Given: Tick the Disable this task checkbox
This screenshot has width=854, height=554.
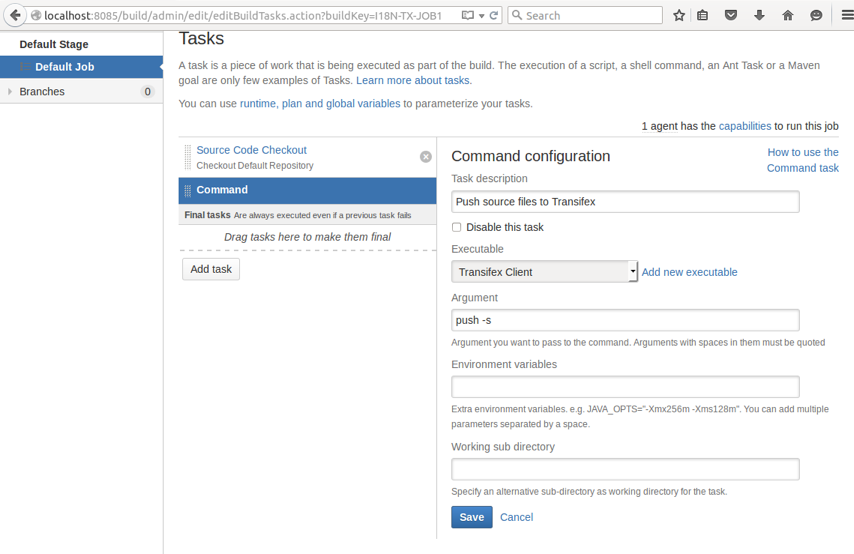Looking at the screenshot, I should [457, 227].
